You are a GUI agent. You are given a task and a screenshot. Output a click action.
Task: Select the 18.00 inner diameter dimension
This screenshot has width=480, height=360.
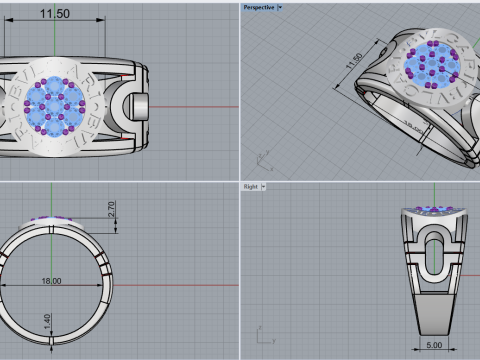[51, 281]
